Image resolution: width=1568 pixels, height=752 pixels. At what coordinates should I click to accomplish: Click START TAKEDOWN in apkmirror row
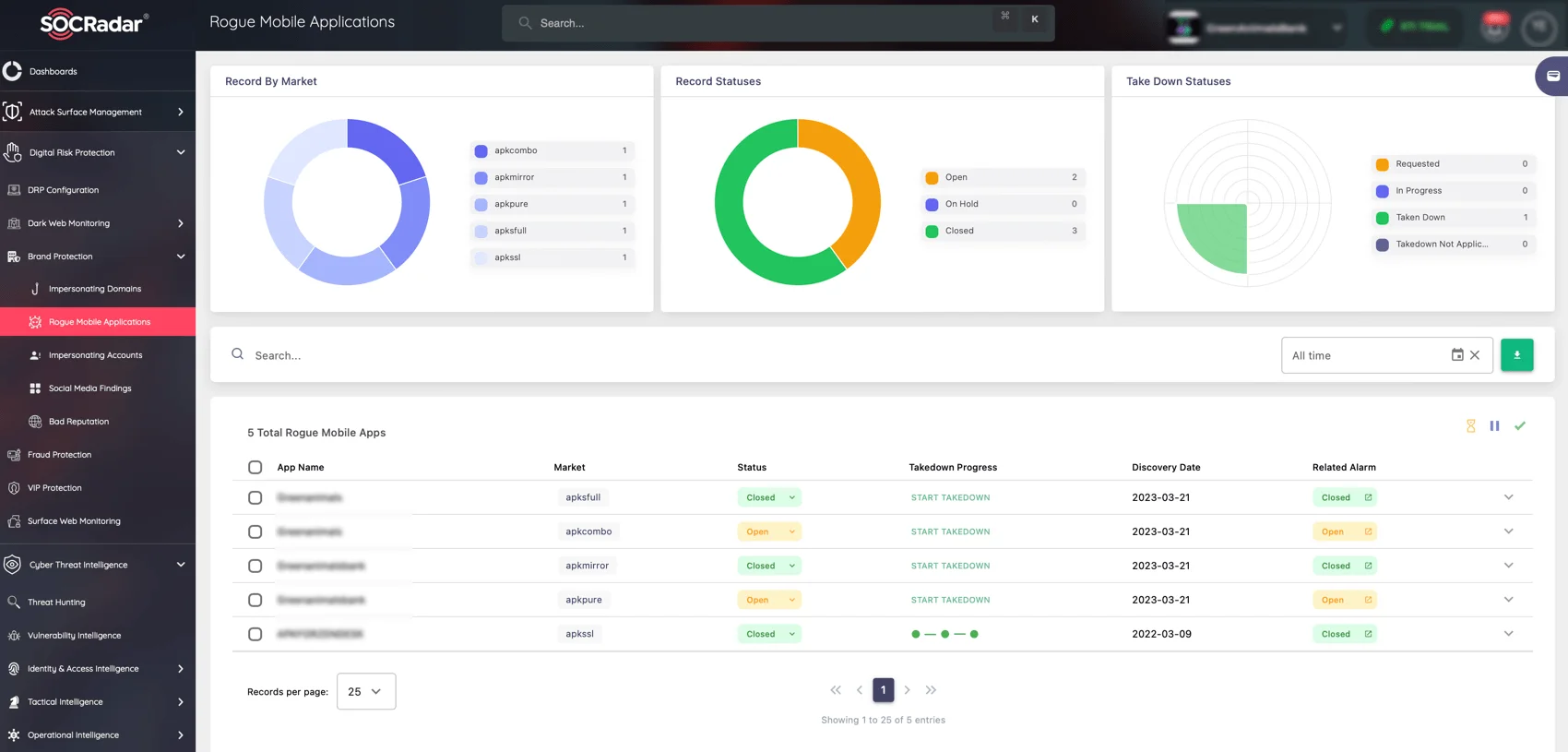coord(950,566)
